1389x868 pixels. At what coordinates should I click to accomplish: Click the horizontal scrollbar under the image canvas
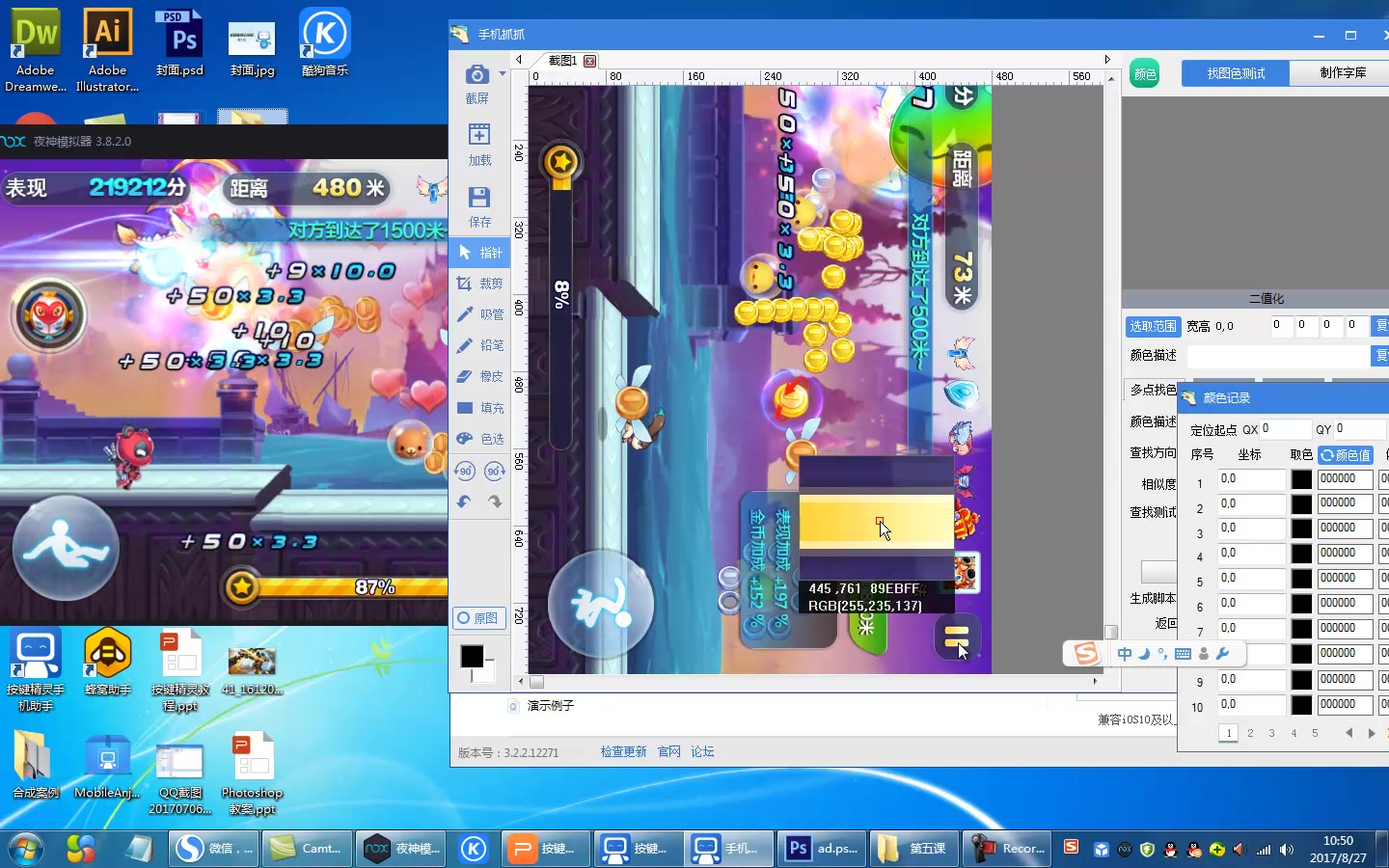(808, 682)
